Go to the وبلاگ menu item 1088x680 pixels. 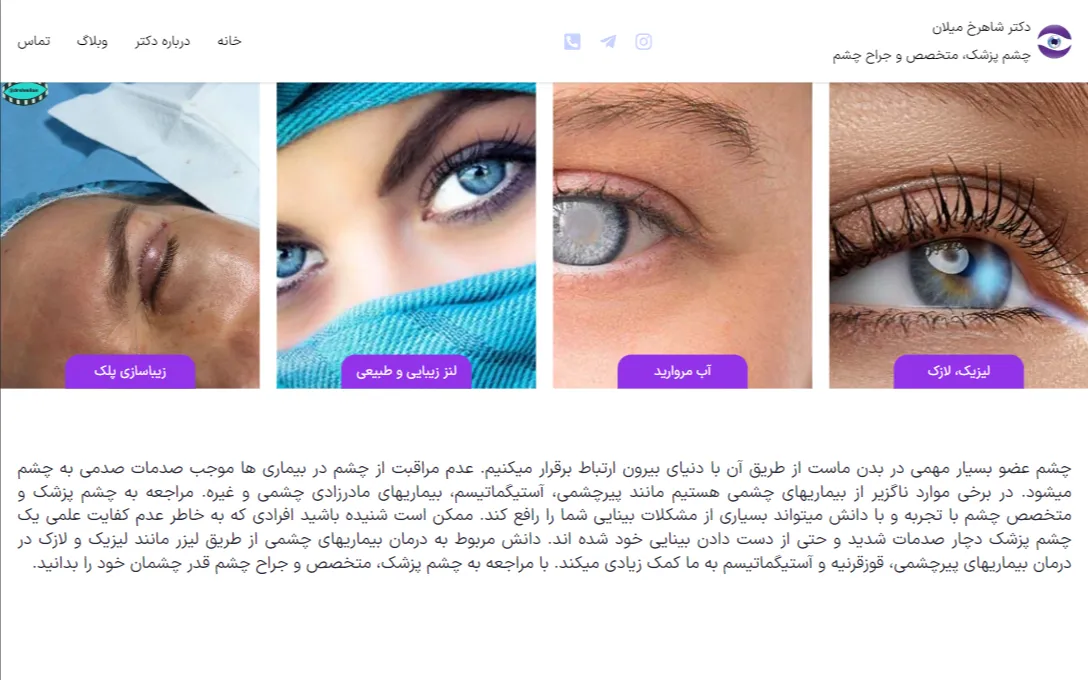pos(92,41)
